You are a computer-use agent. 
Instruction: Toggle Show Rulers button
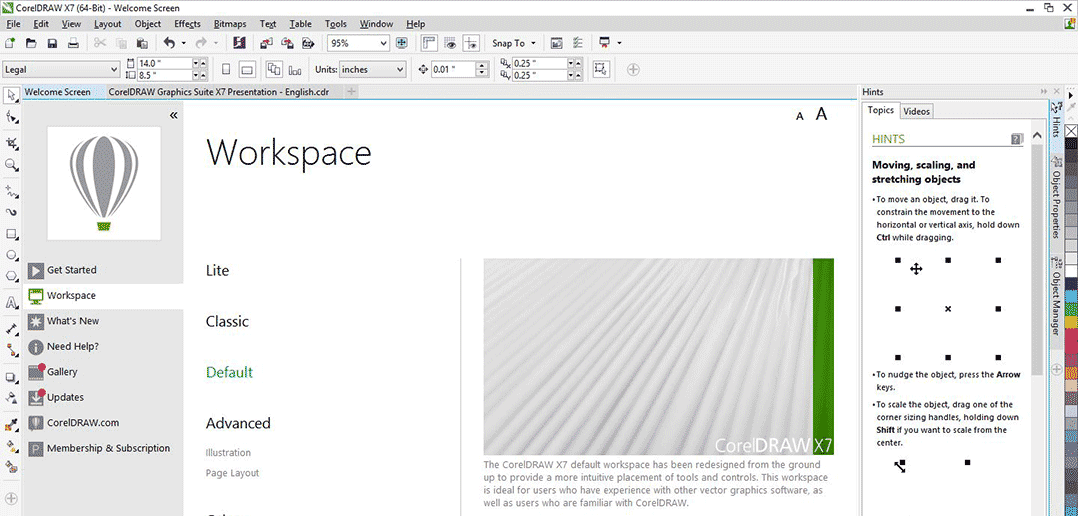(x=429, y=43)
